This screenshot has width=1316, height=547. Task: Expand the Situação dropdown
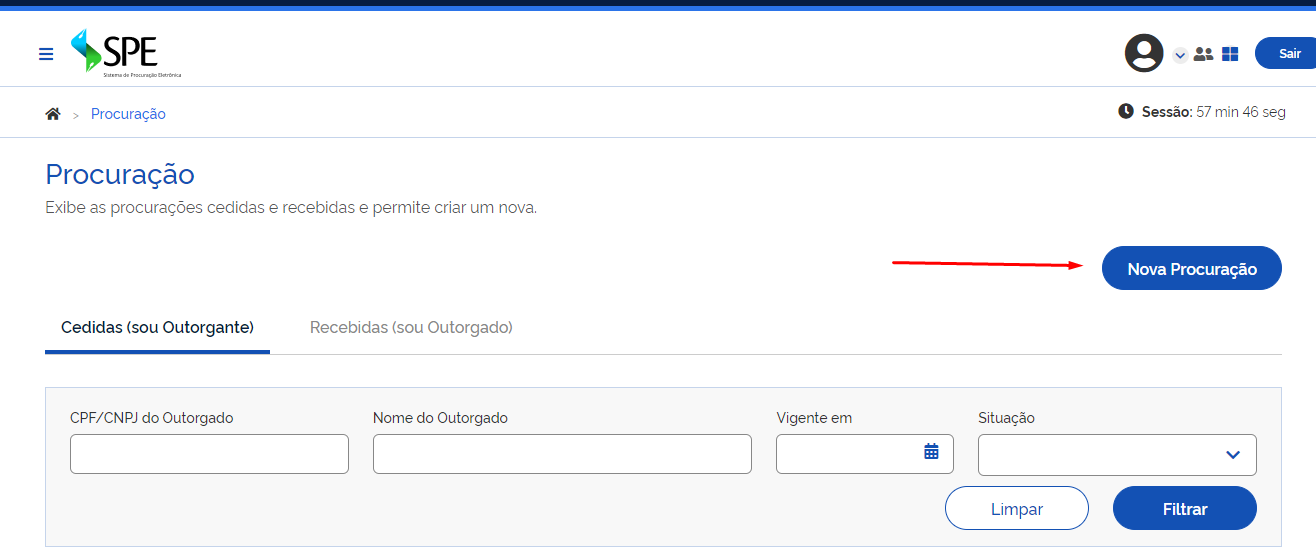click(x=1117, y=455)
